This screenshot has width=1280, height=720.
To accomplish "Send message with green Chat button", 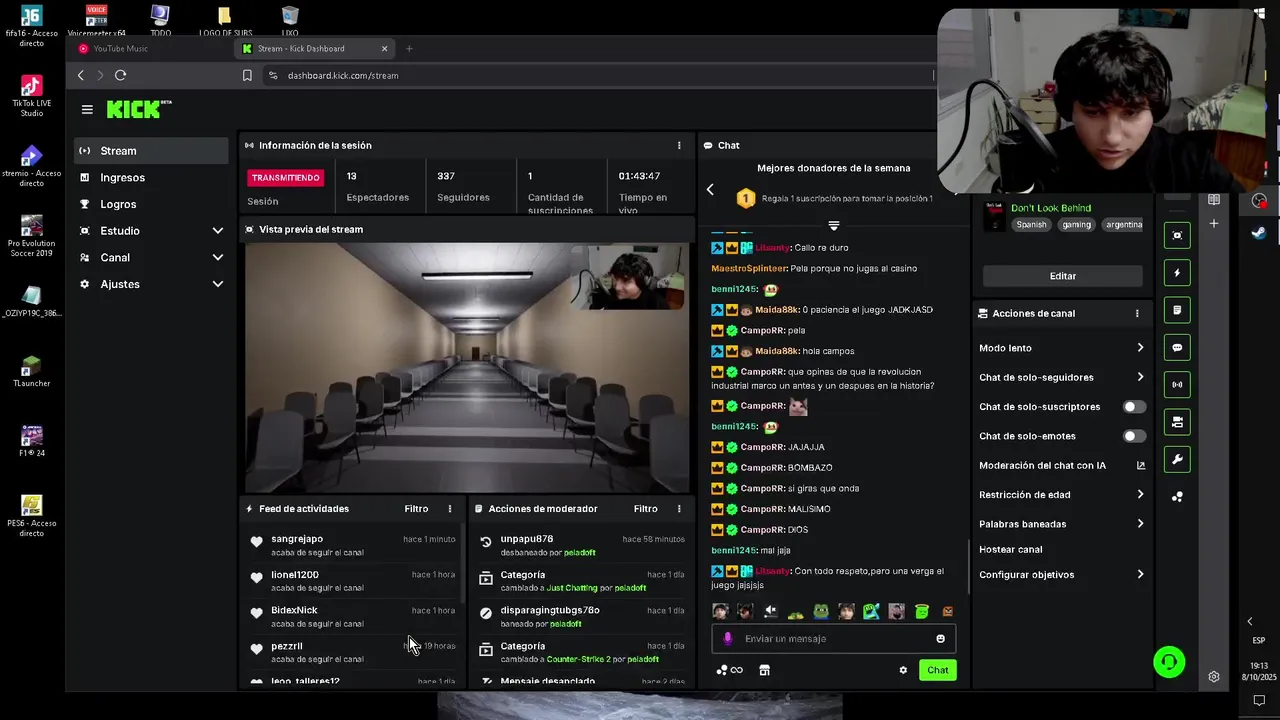I will coord(937,670).
